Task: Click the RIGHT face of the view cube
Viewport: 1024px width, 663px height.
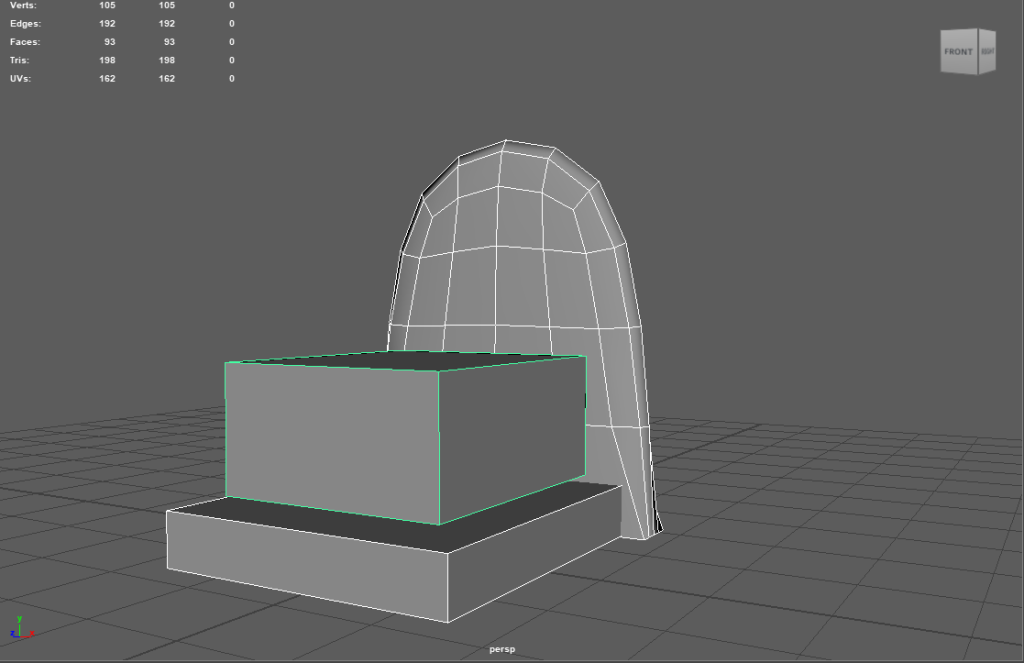Action: (987, 51)
